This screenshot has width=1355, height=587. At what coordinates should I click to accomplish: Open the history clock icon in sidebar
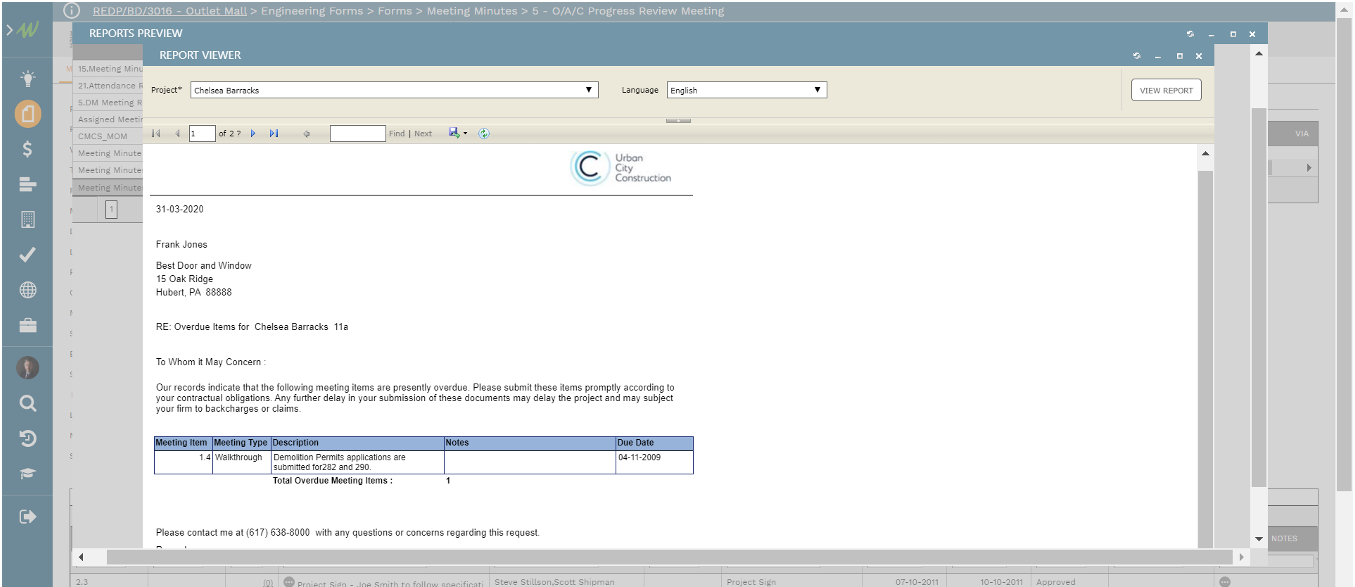28,438
